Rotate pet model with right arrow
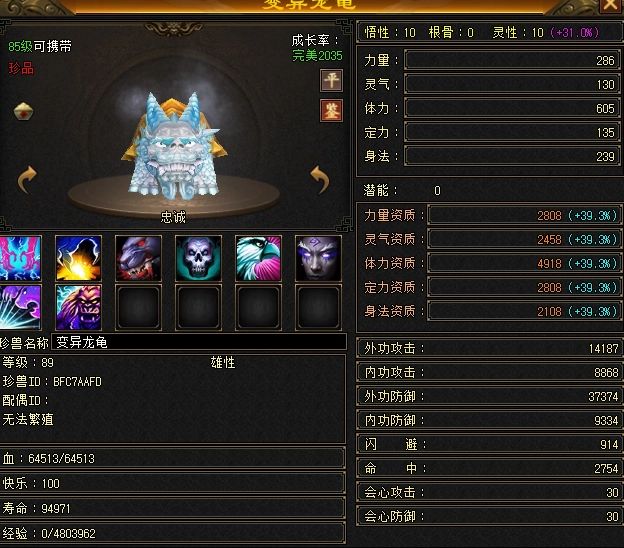Viewport: 624px width, 548px height. (320, 179)
